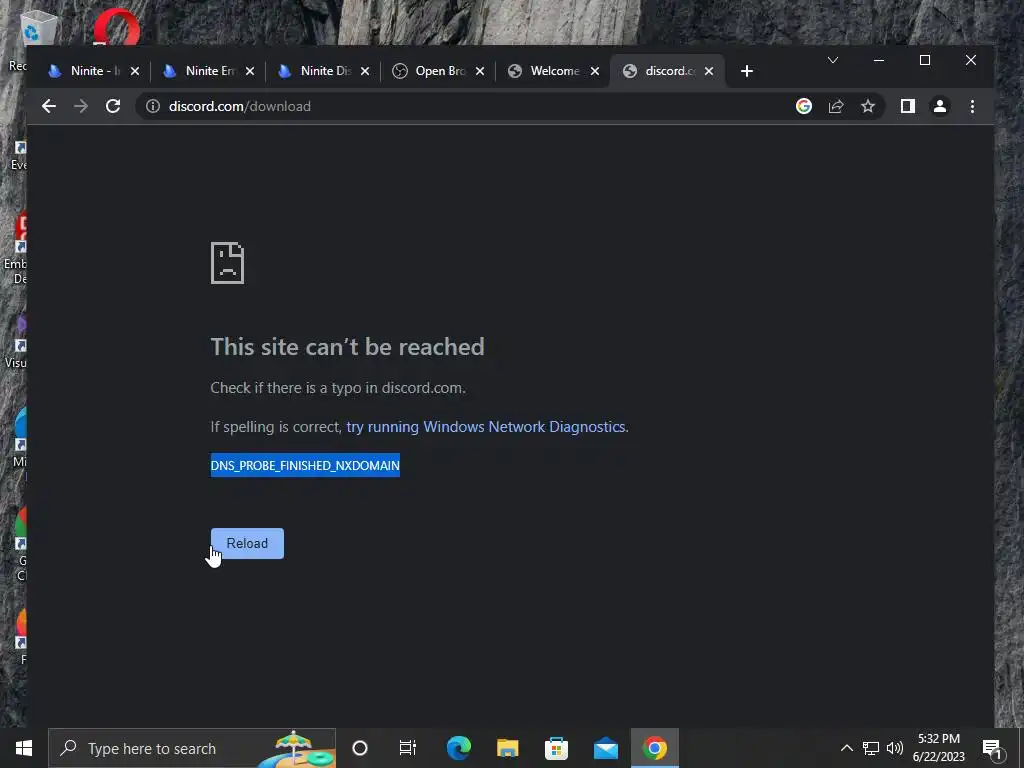Close the Welcome tab
Screen dimensions: 1024x768
click(595, 71)
